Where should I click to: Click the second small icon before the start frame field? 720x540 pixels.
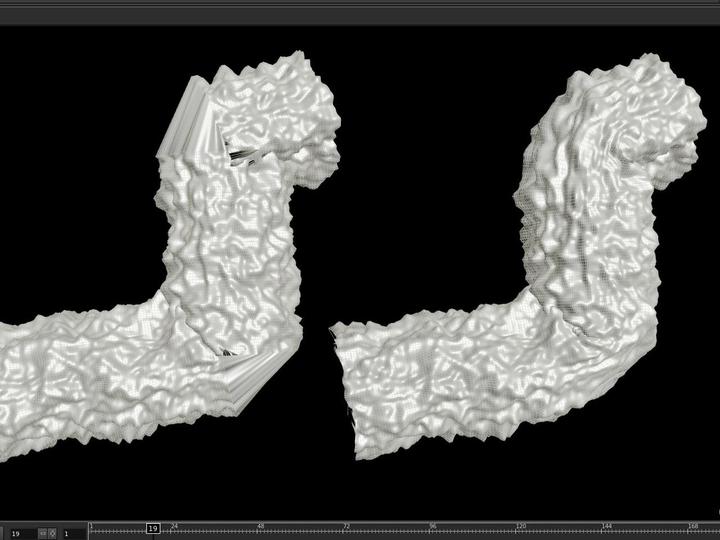point(53,534)
